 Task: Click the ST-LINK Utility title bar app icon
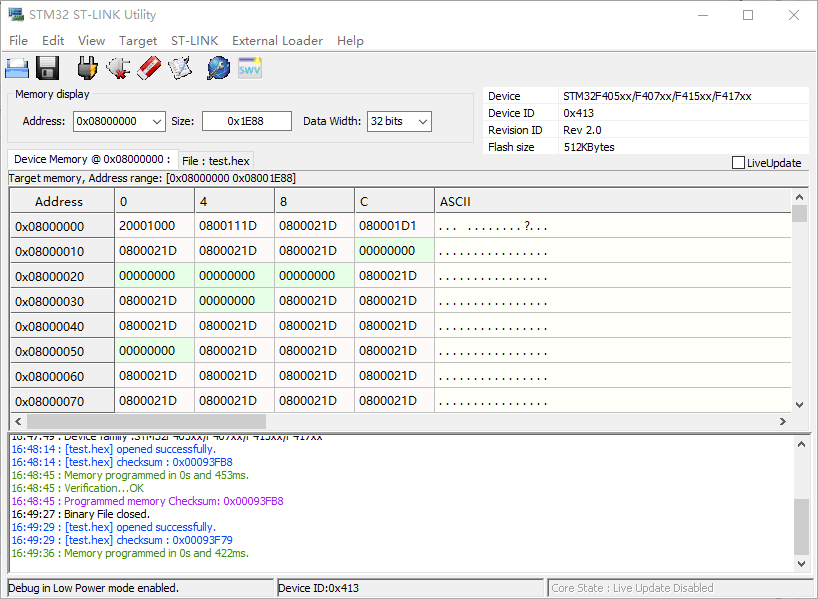[16, 15]
